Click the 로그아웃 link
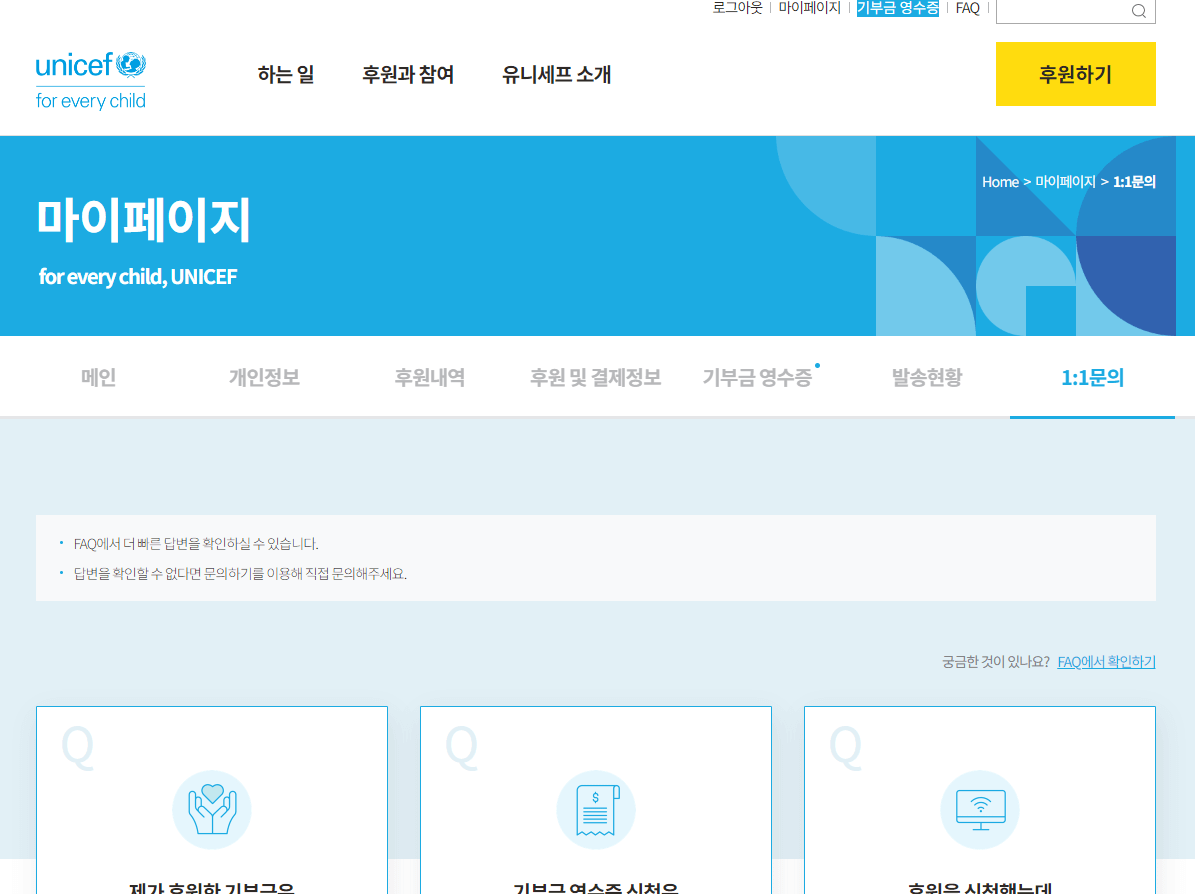1195x894 pixels. 736,8
